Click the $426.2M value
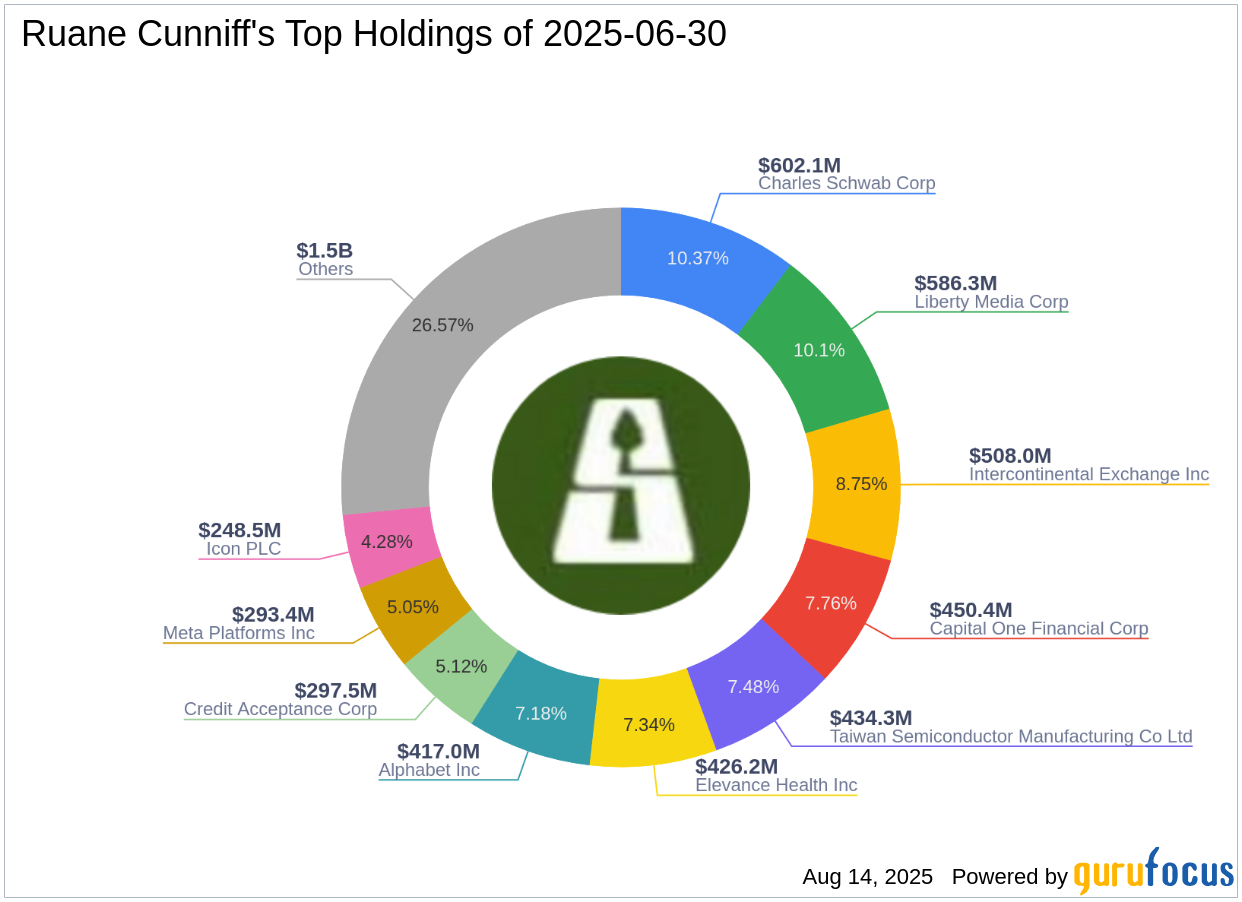Screen dimensions: 1242x902 coord(737,766)
